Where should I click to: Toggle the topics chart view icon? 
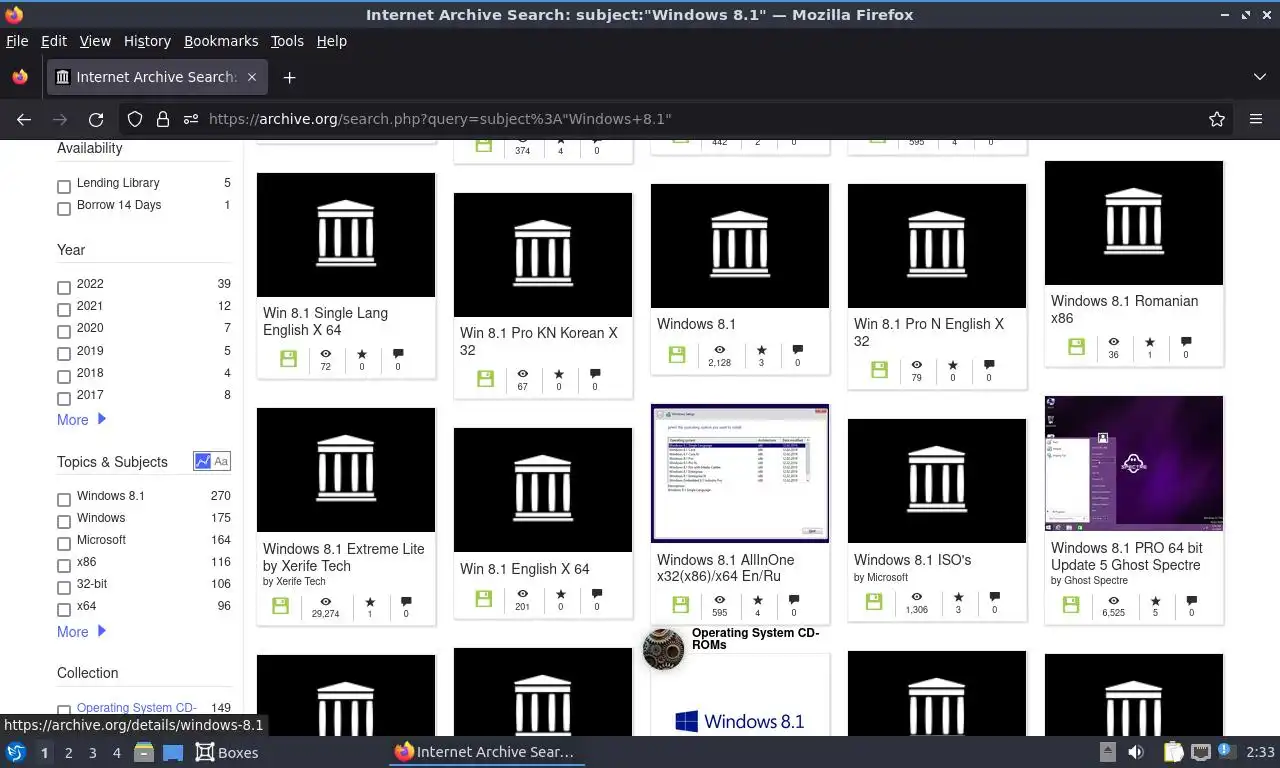point(203,461)
